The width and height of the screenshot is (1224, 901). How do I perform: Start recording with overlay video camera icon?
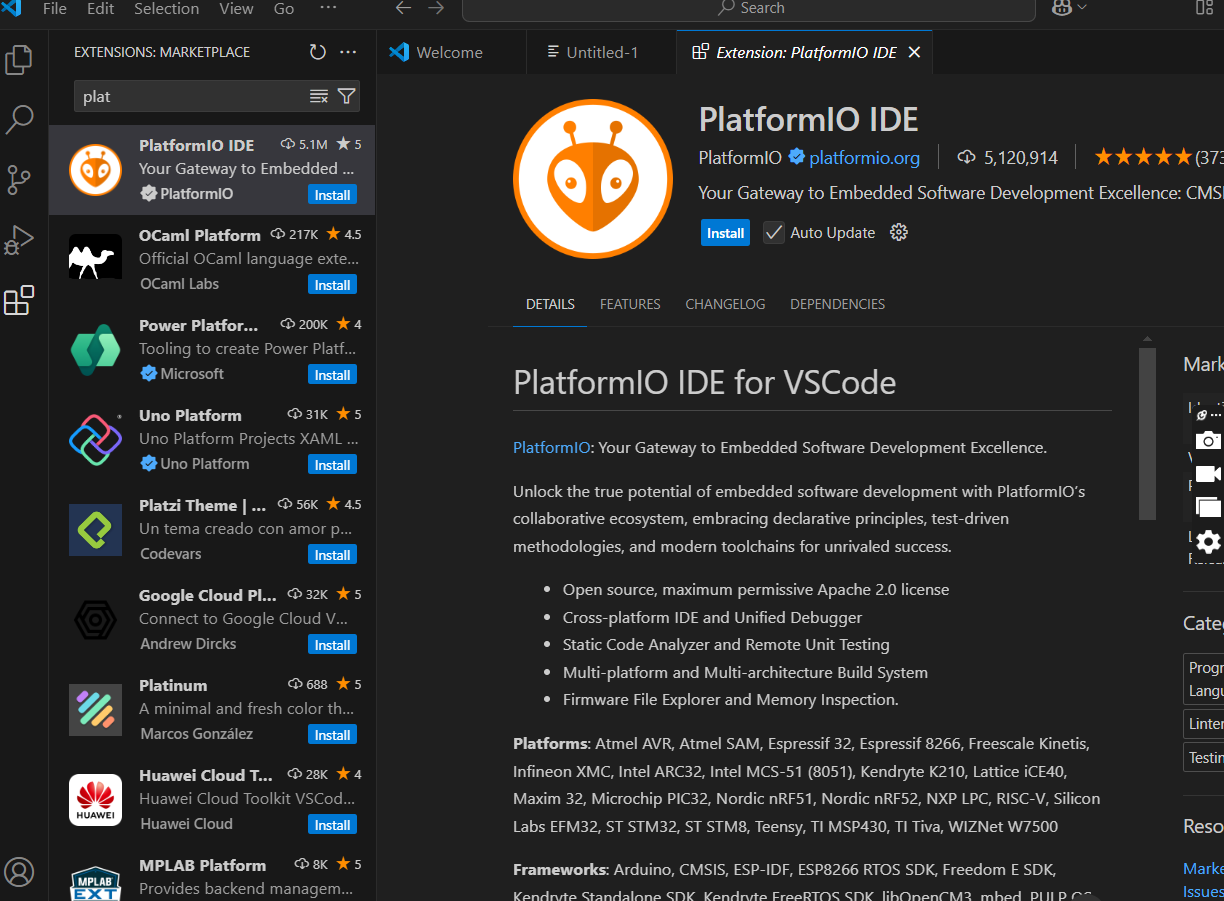click(x=1208, y=474)
